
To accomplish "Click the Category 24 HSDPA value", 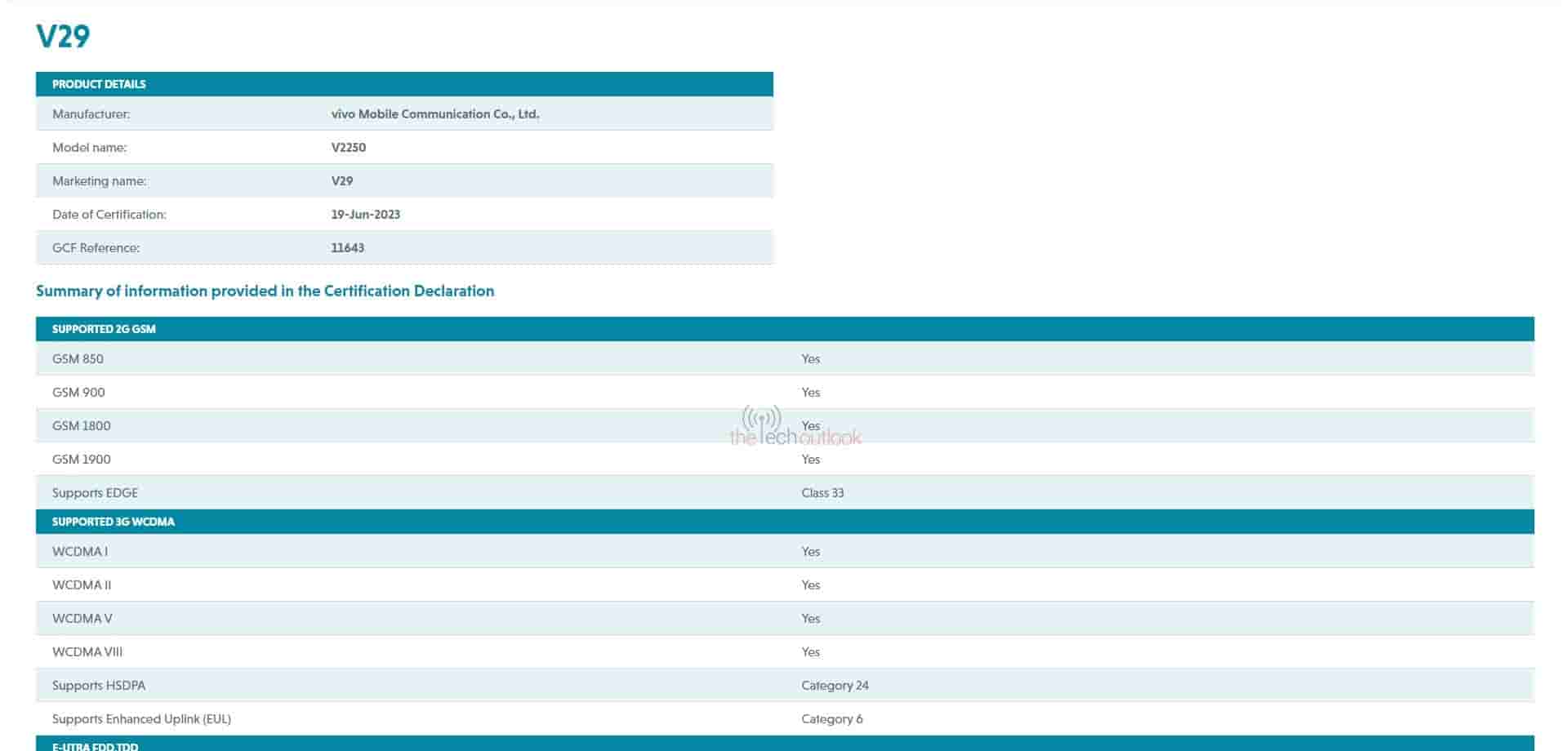I will tap(835, 686).
